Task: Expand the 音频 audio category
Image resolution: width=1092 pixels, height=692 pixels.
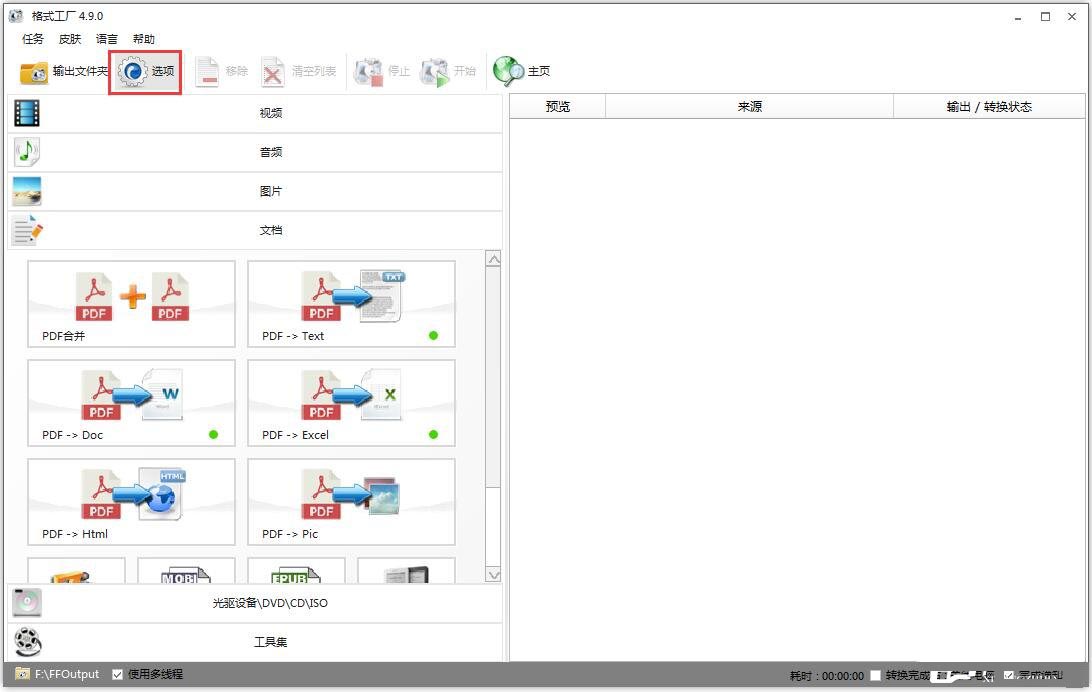Action: (255, 152)
